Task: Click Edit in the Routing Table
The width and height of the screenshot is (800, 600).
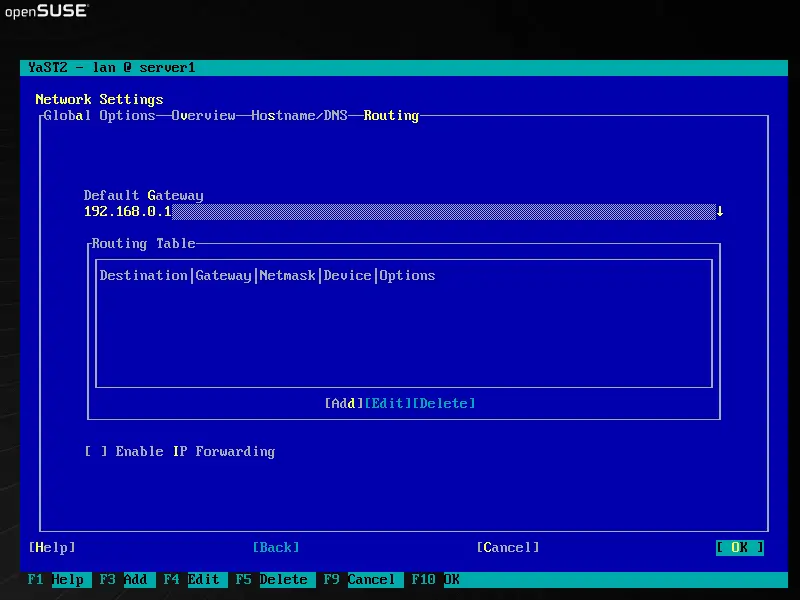Action: (388, 404)
